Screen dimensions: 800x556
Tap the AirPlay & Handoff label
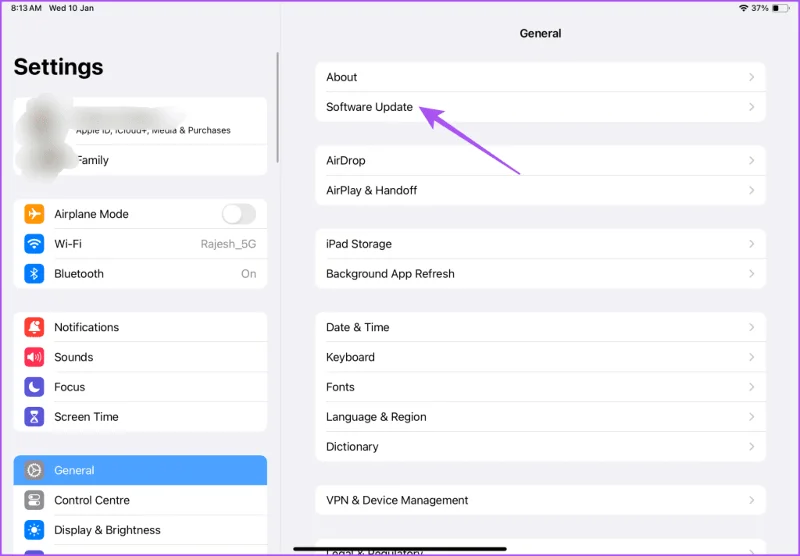click(x=371, y=190)
